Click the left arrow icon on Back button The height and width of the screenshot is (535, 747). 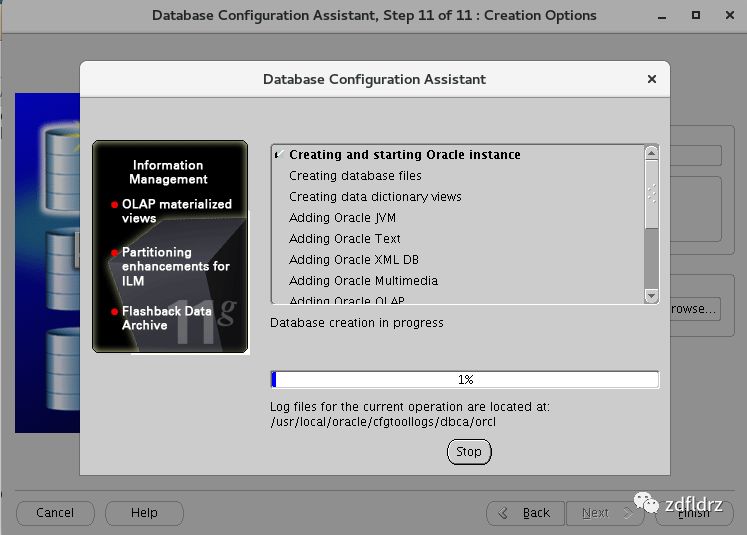(503, 513)
